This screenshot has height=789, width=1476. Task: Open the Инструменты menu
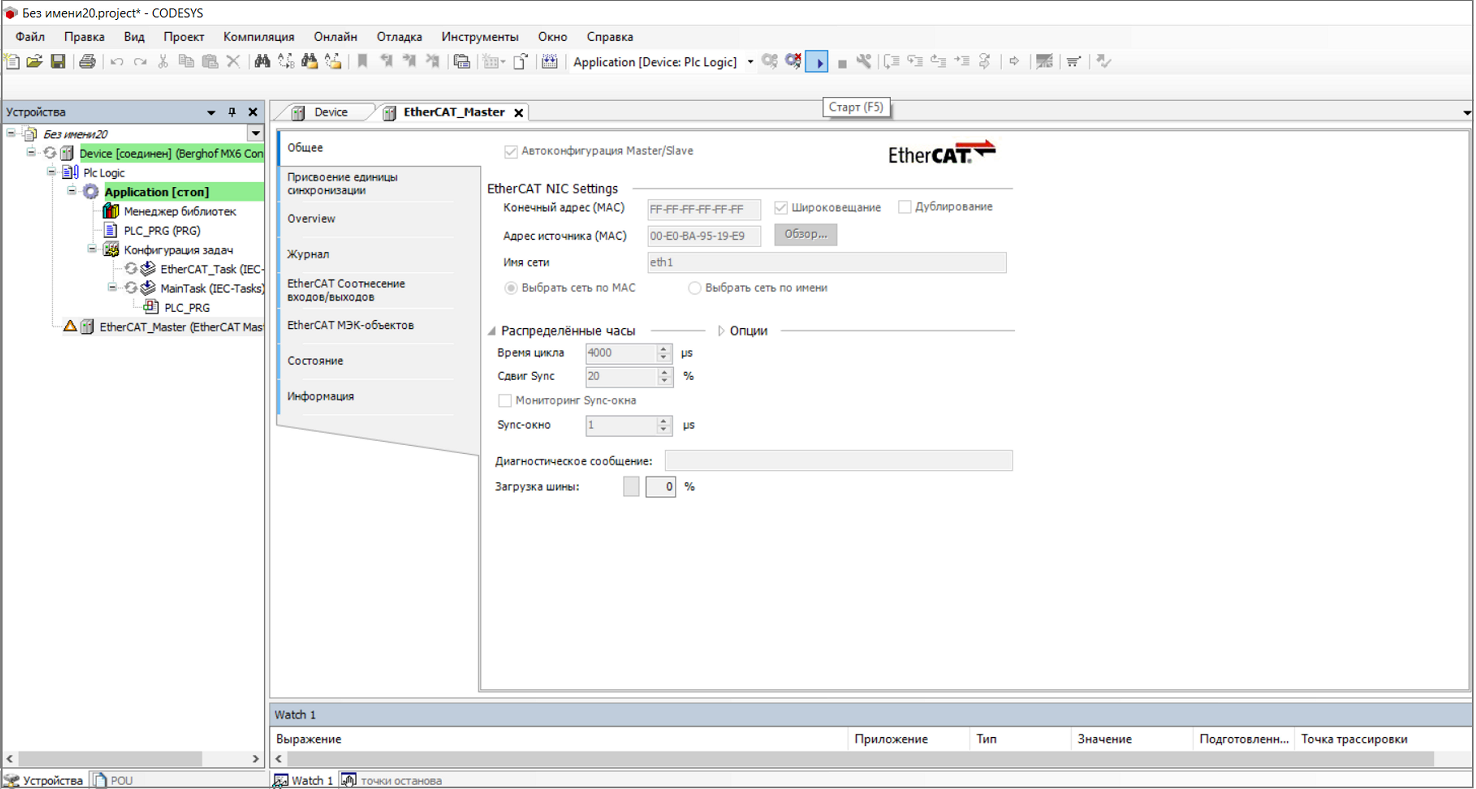480,37
